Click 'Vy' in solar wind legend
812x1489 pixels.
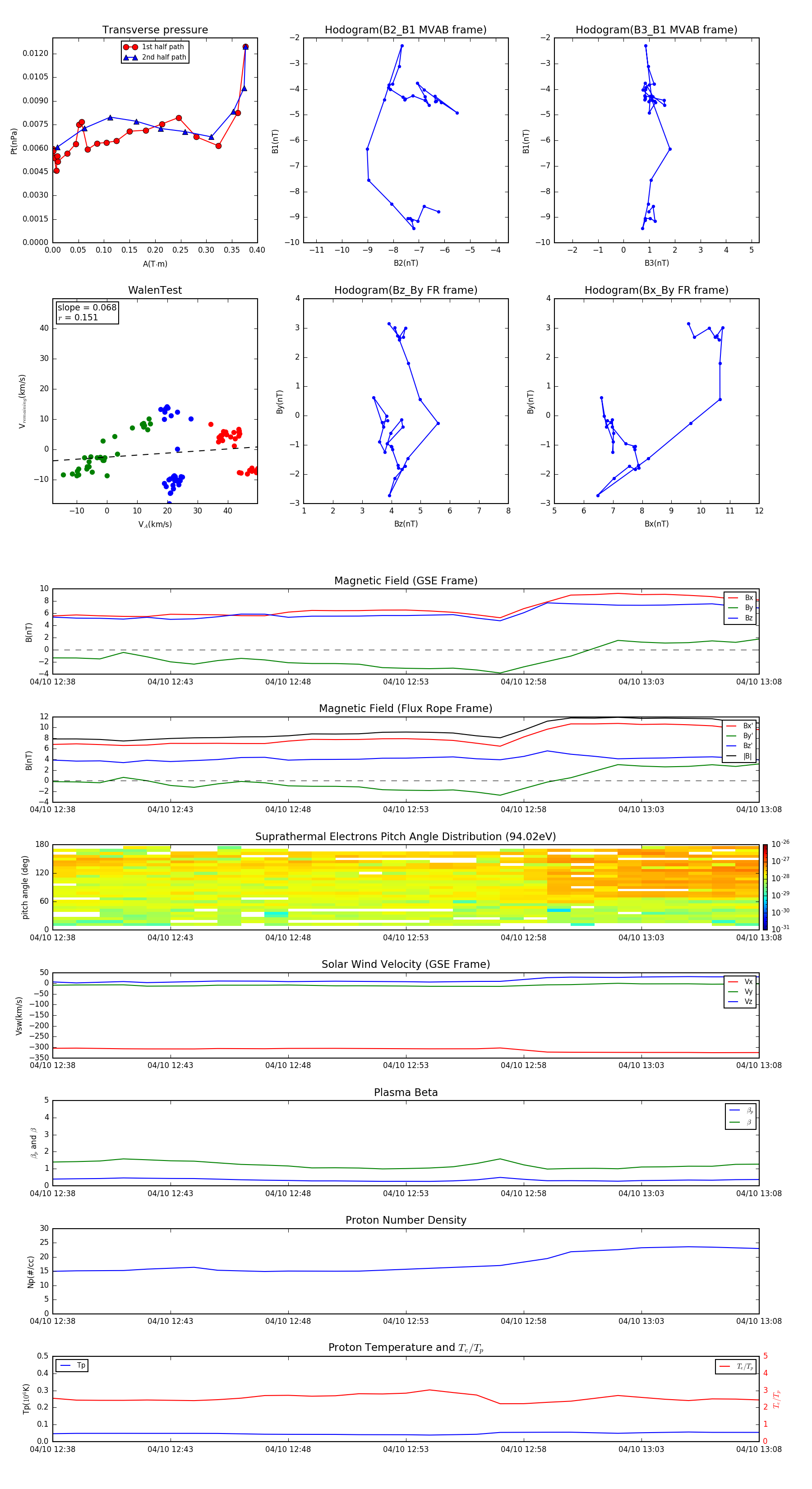741,992
